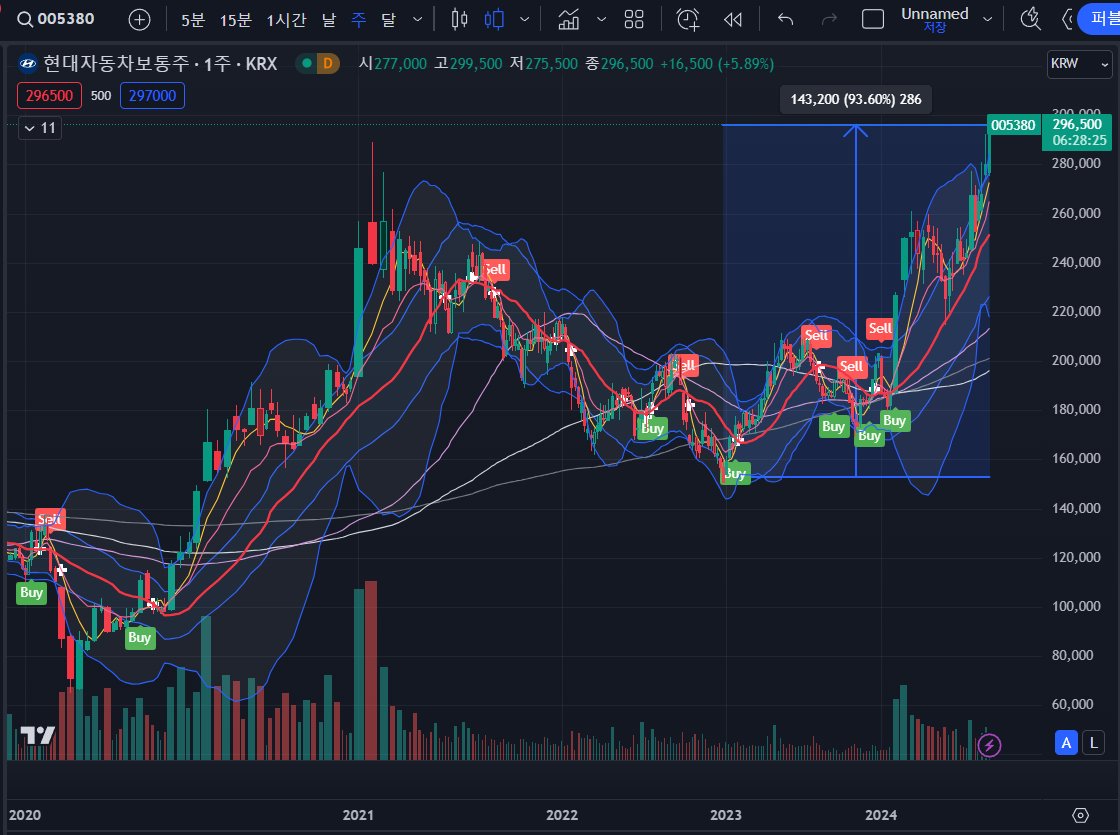Viewport: 1120px width, 835px height.
Task: Click the 2021 time axis label
Action: coord(358,815)
